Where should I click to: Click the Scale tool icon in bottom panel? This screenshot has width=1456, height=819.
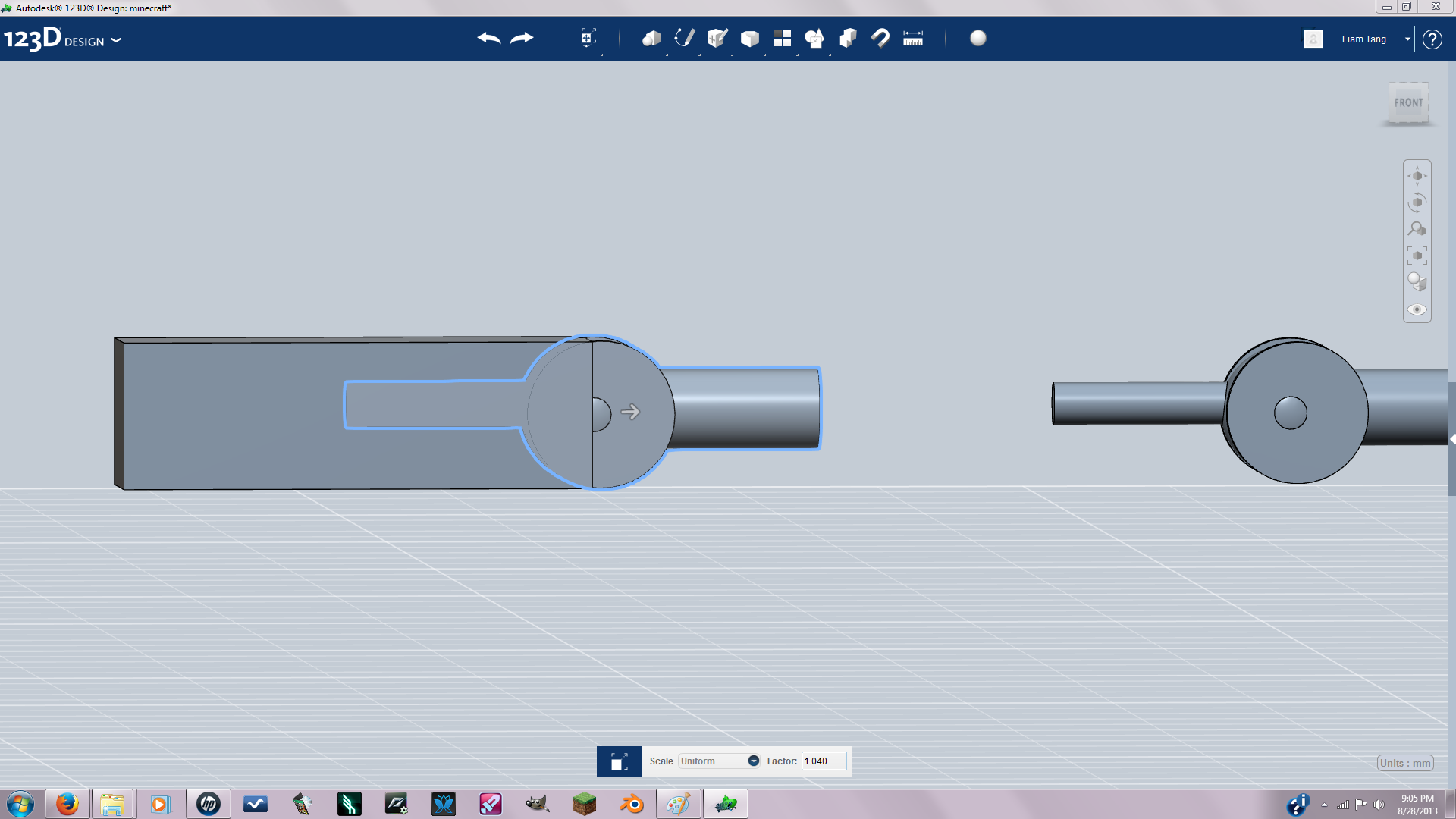point(619,761)
